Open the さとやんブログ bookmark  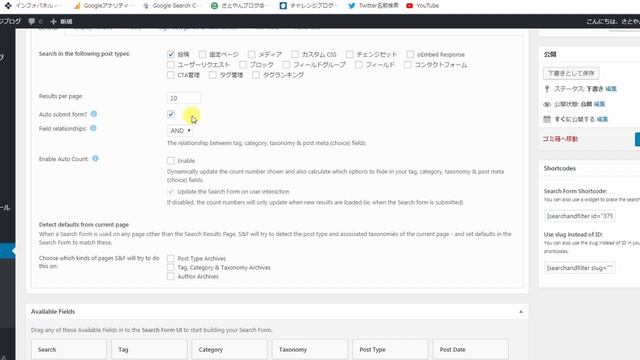240,6
